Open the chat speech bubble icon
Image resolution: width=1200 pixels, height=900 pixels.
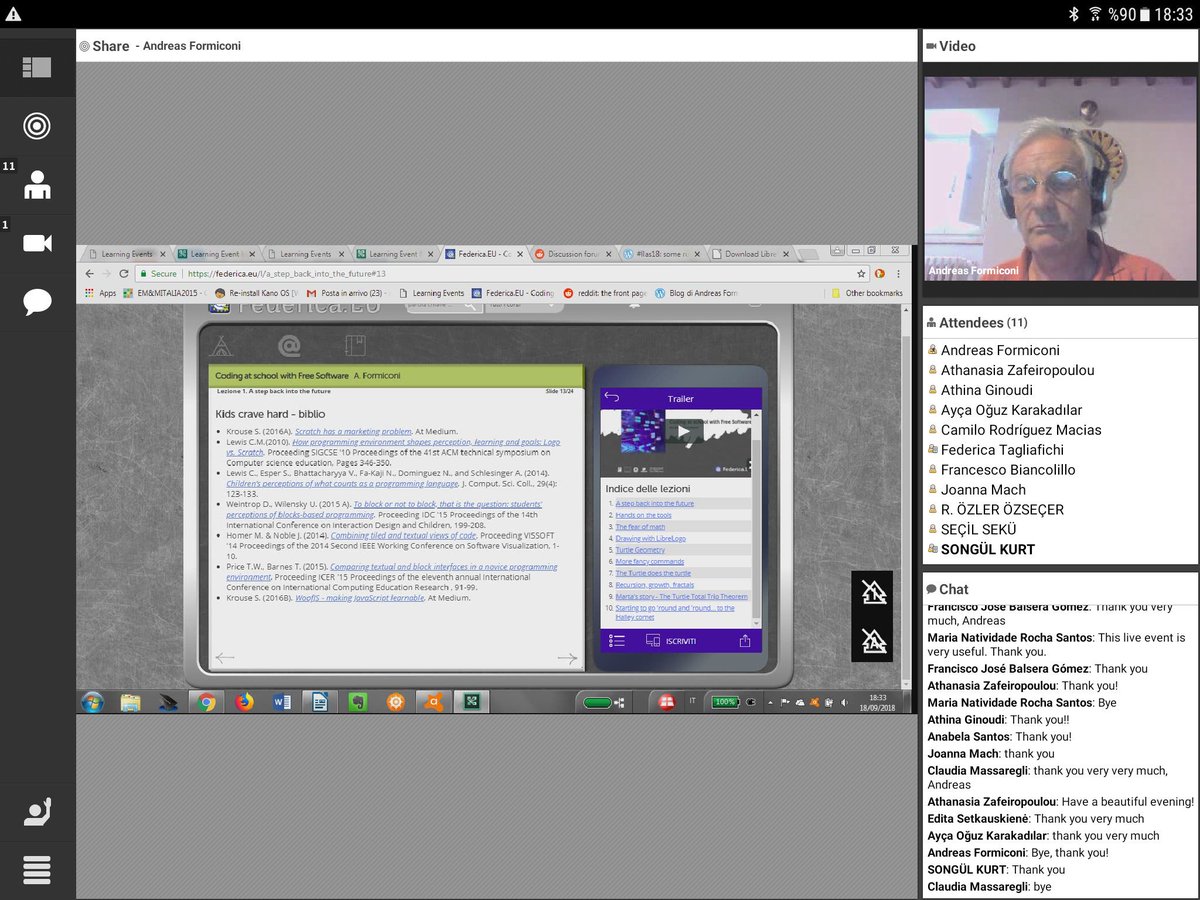37,302
